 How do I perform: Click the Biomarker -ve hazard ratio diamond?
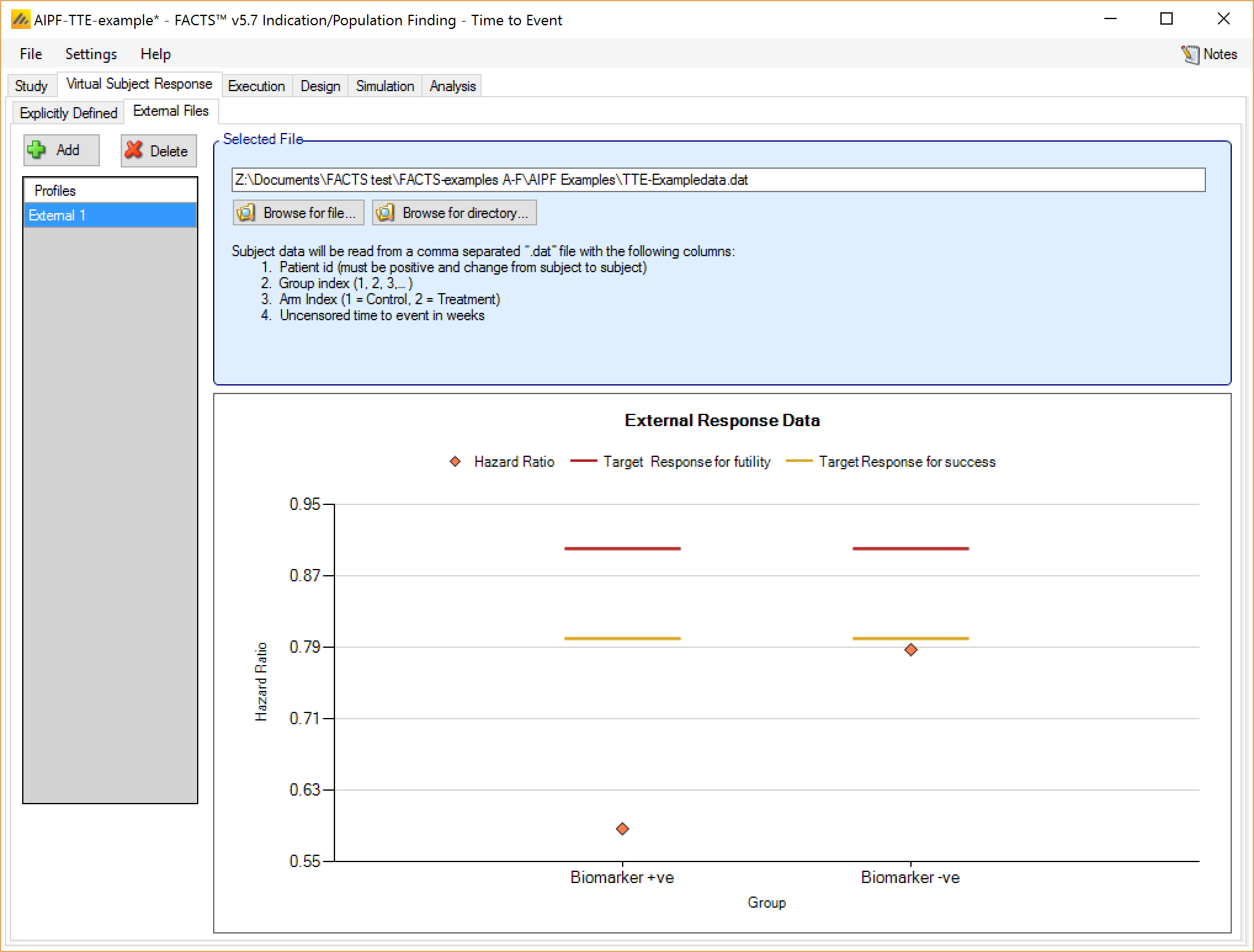click(x=911, y=650)
